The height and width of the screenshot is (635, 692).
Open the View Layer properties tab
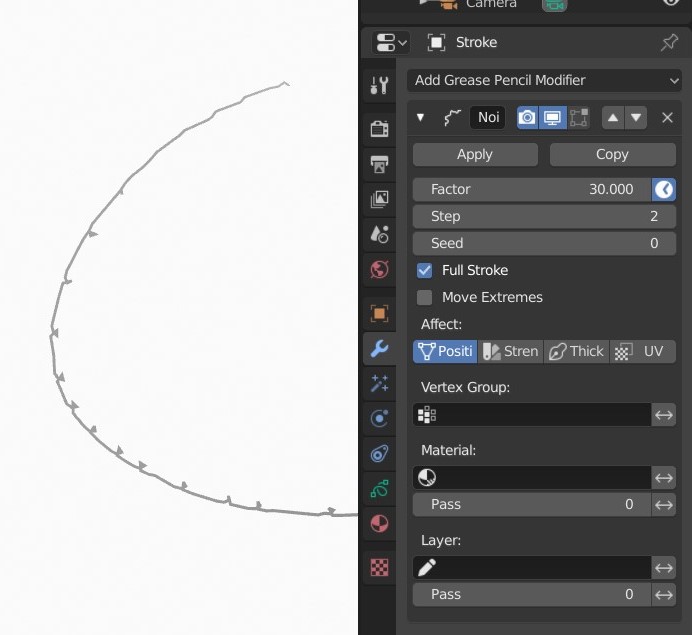[379, 199]
